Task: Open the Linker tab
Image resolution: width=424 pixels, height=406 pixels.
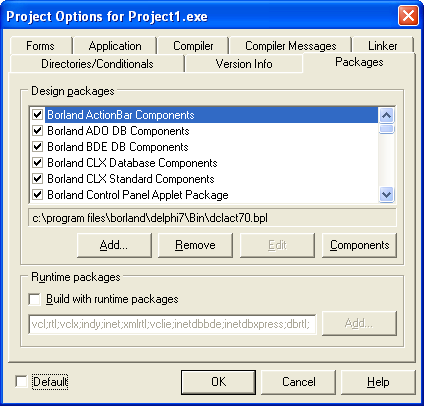Action: [382, 46]
